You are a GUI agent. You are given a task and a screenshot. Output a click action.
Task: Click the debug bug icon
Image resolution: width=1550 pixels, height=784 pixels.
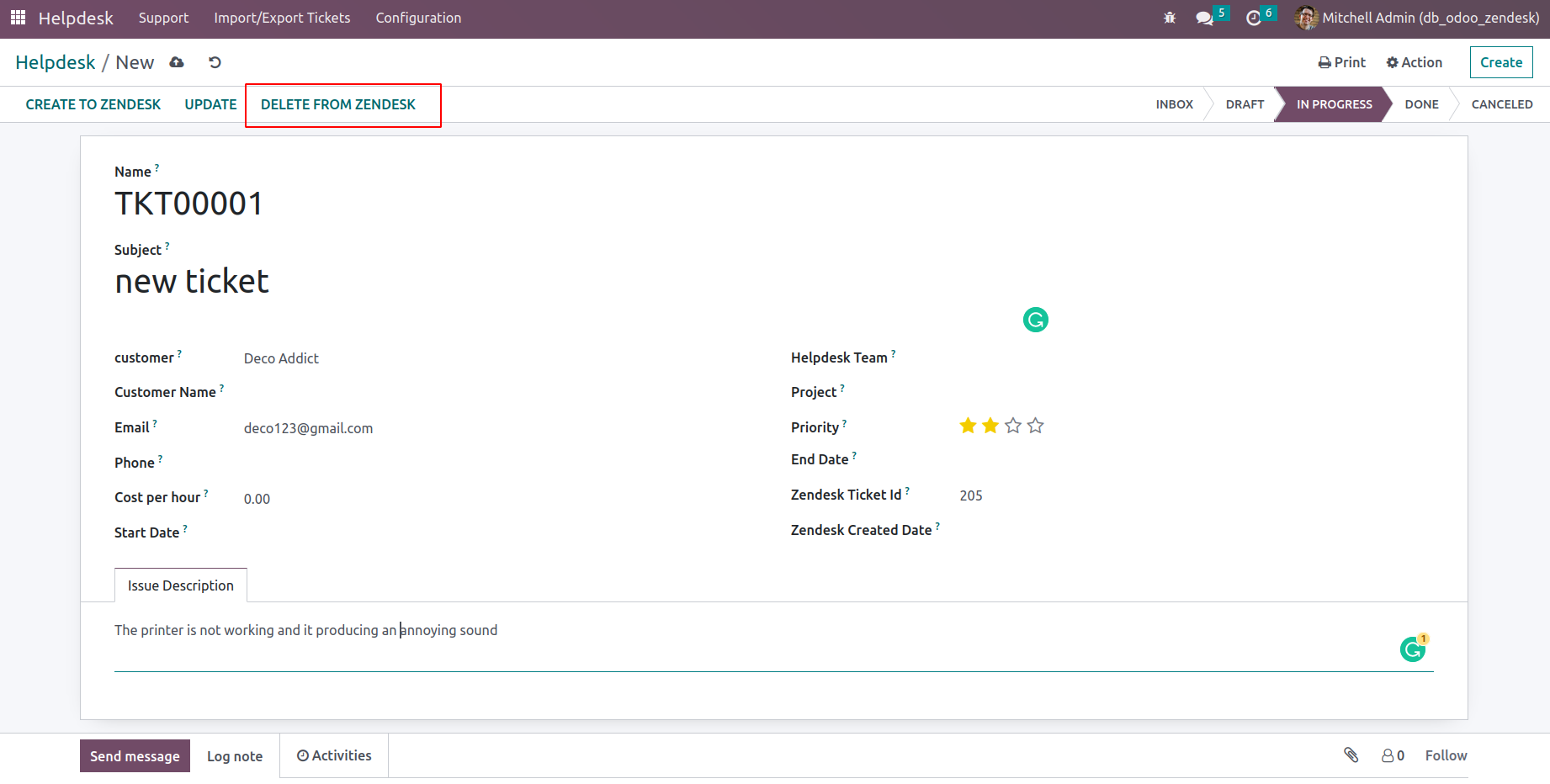tap(1170, 18)
